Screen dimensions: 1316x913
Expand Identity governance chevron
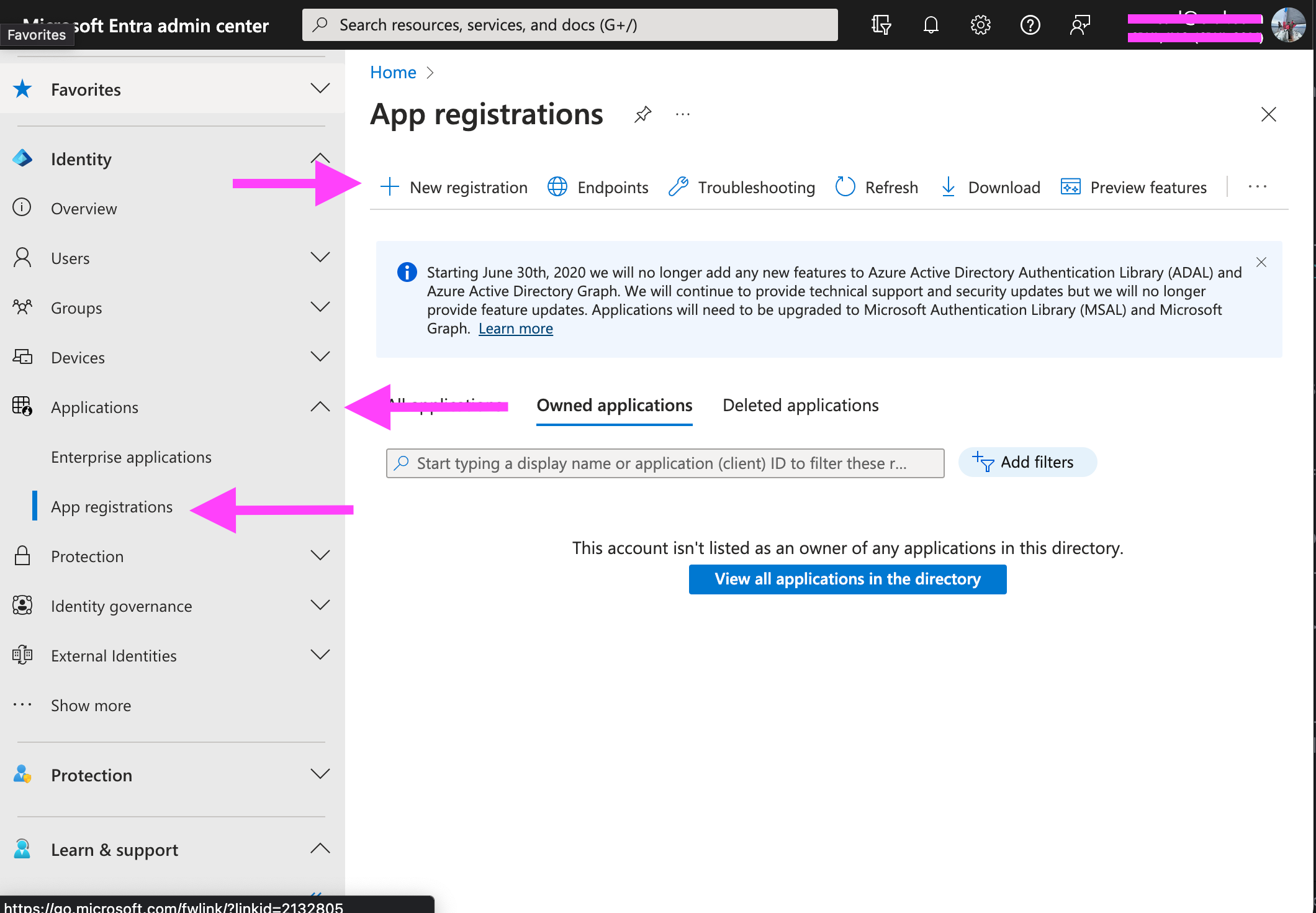coord(320,605)
